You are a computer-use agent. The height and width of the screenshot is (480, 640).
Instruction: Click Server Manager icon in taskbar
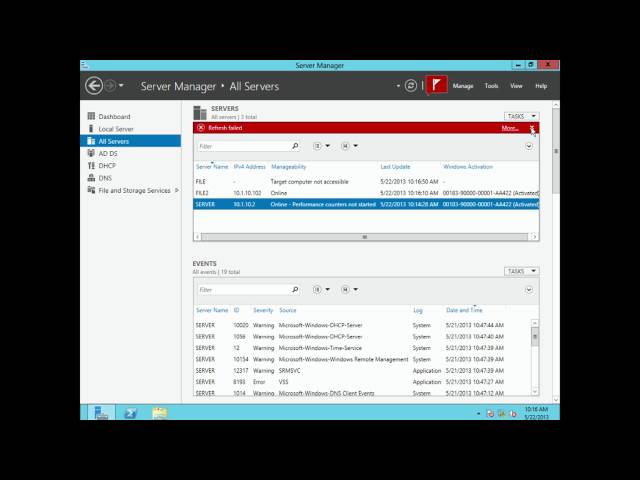[x=101, y=412]
